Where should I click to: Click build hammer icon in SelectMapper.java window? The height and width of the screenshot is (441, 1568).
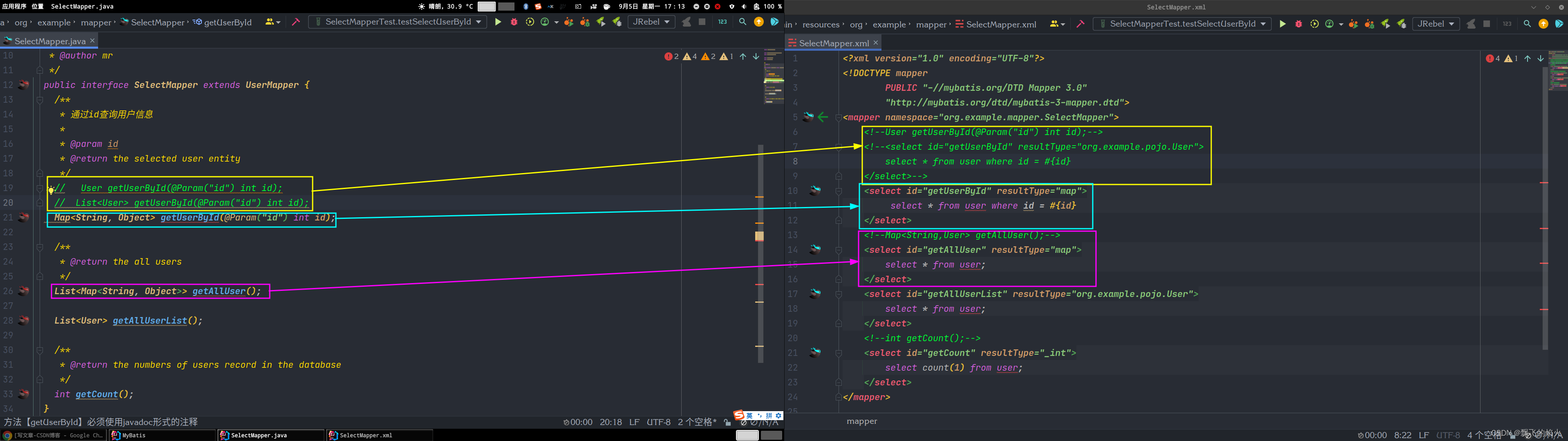pos(296,22)
